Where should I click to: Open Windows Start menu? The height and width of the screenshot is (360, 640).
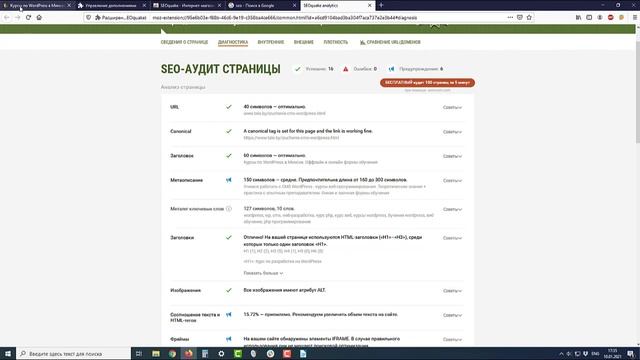click(8, 353)
